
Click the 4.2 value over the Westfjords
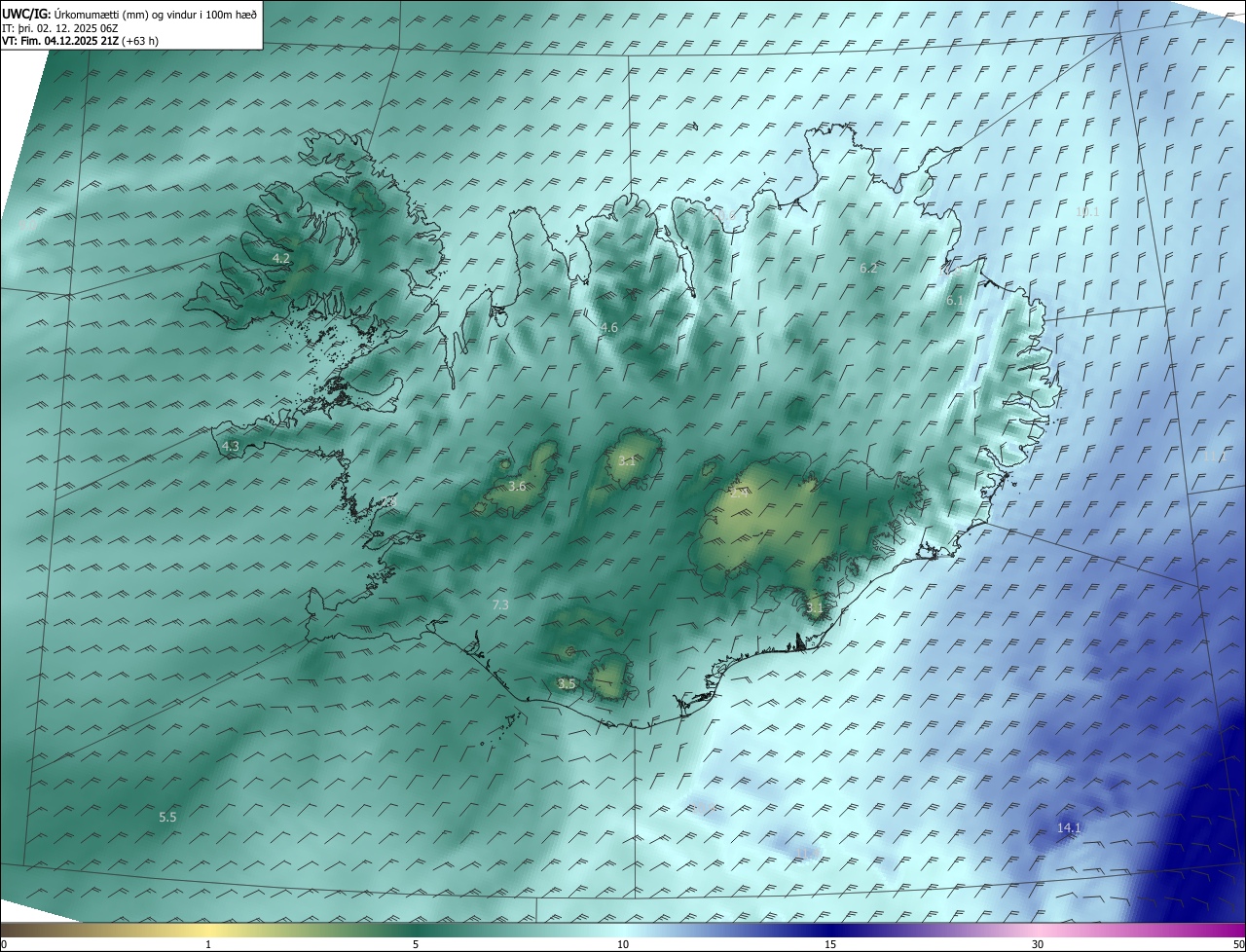coord(281,259)
